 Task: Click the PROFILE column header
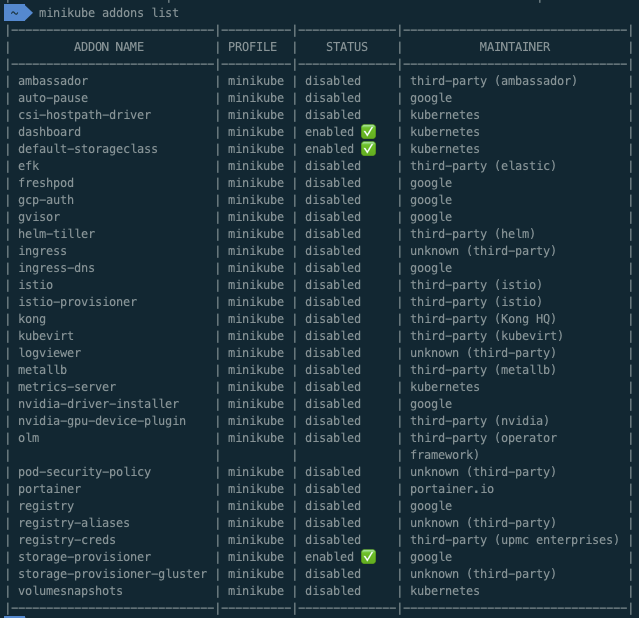pos(252,47)
